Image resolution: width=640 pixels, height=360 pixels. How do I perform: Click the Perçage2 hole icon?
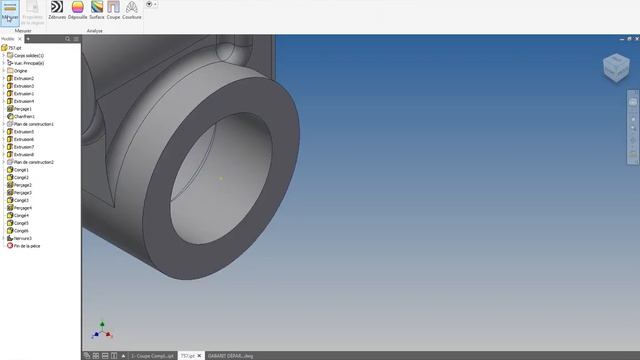(x=10, y=185)
